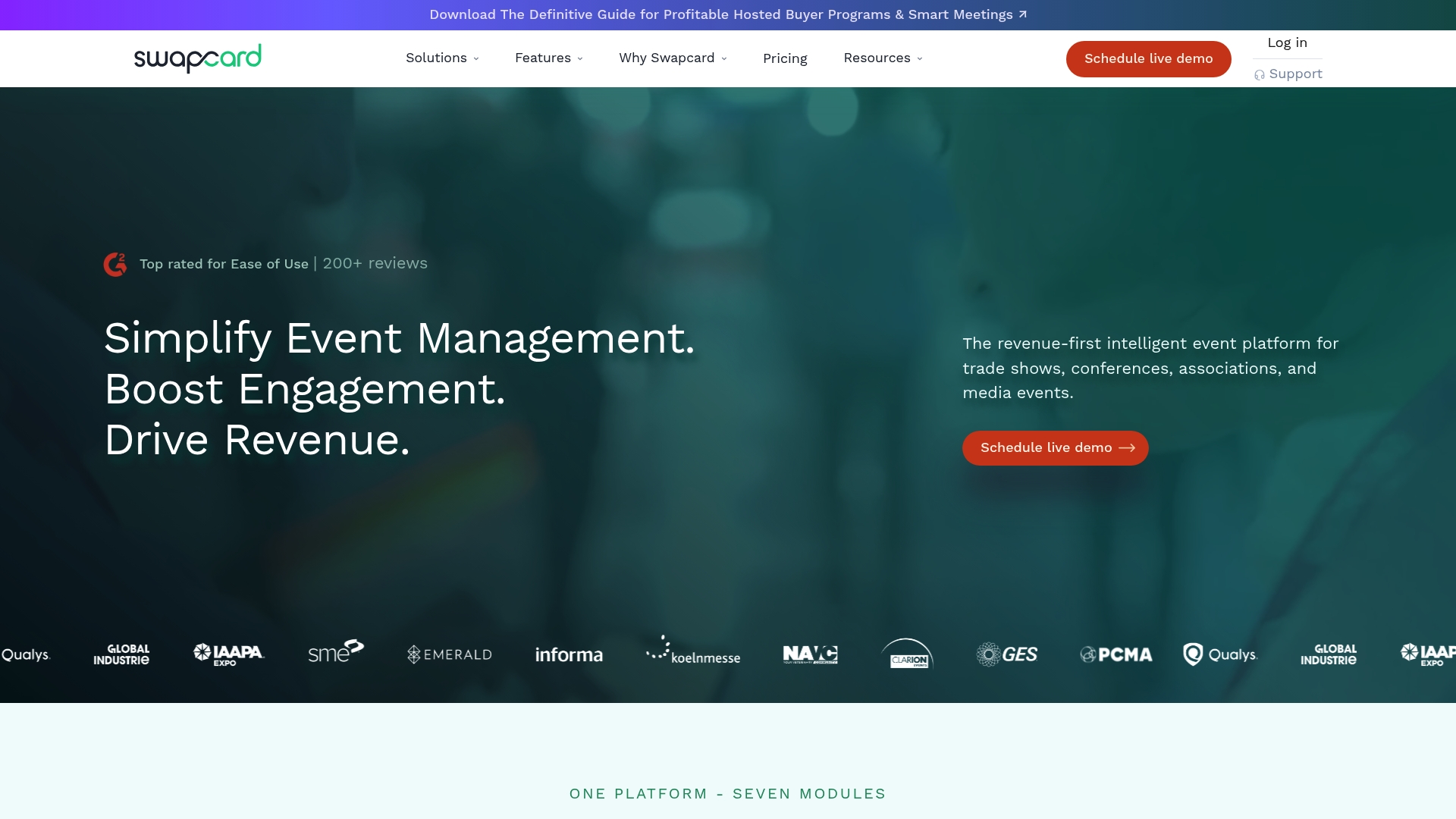
Task: Click the GES logo
Action: (1006, 654)
